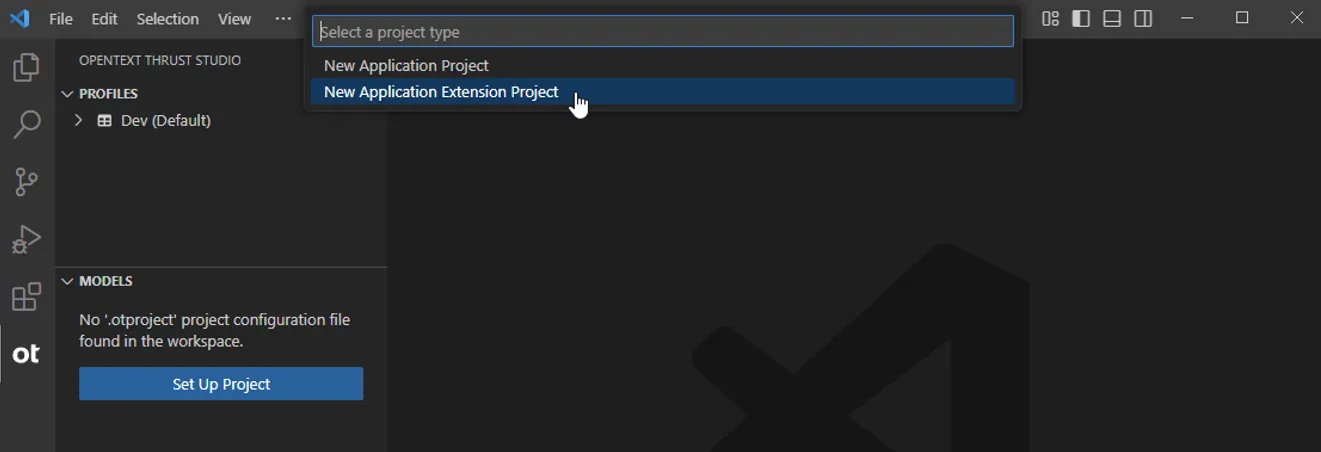Open the Source Control view icon
The image size is (1321, 452).
point(26,181)
